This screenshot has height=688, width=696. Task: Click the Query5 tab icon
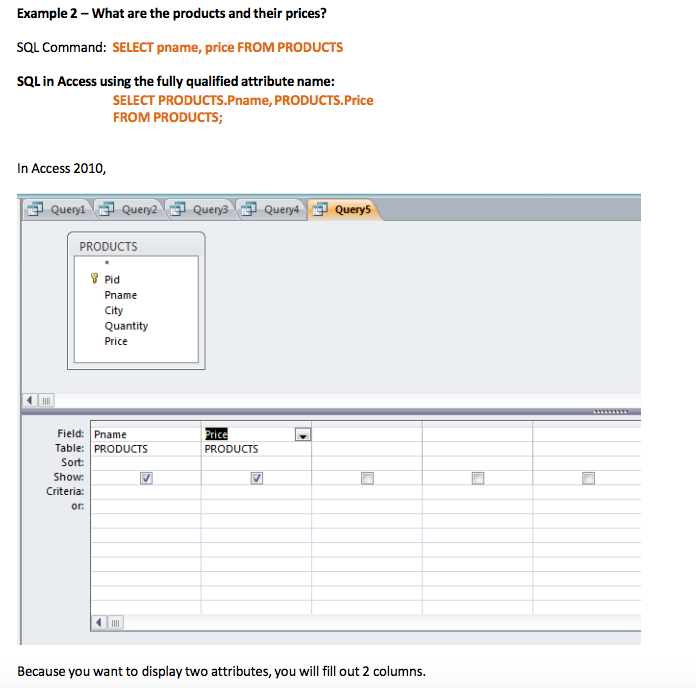pyautogui.click(x=320, y=209)
